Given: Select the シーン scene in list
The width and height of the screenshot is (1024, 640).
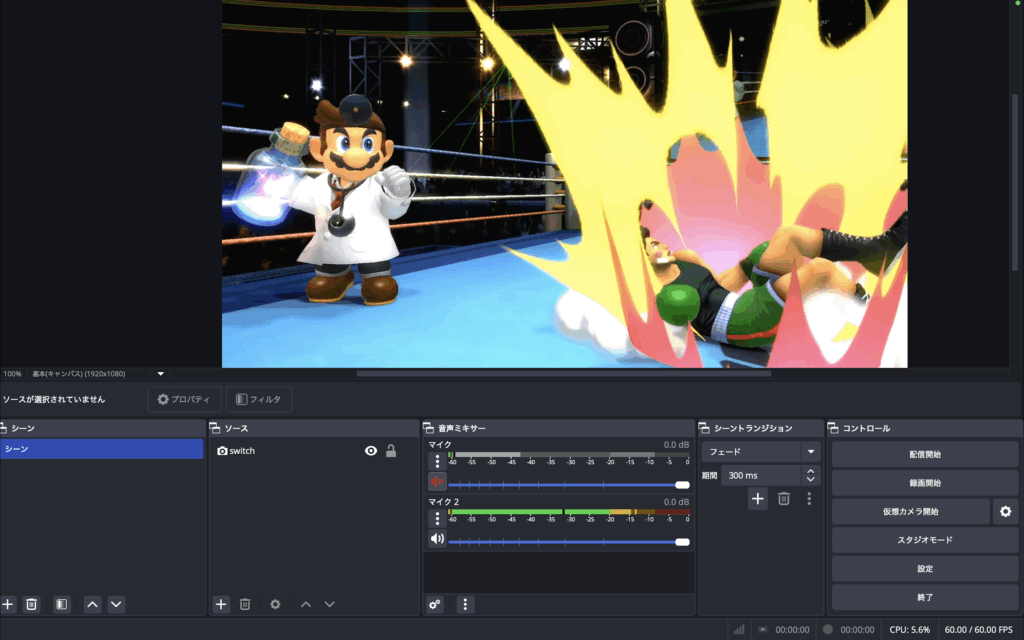Looking at the screenshot, I should pos(102,449).
